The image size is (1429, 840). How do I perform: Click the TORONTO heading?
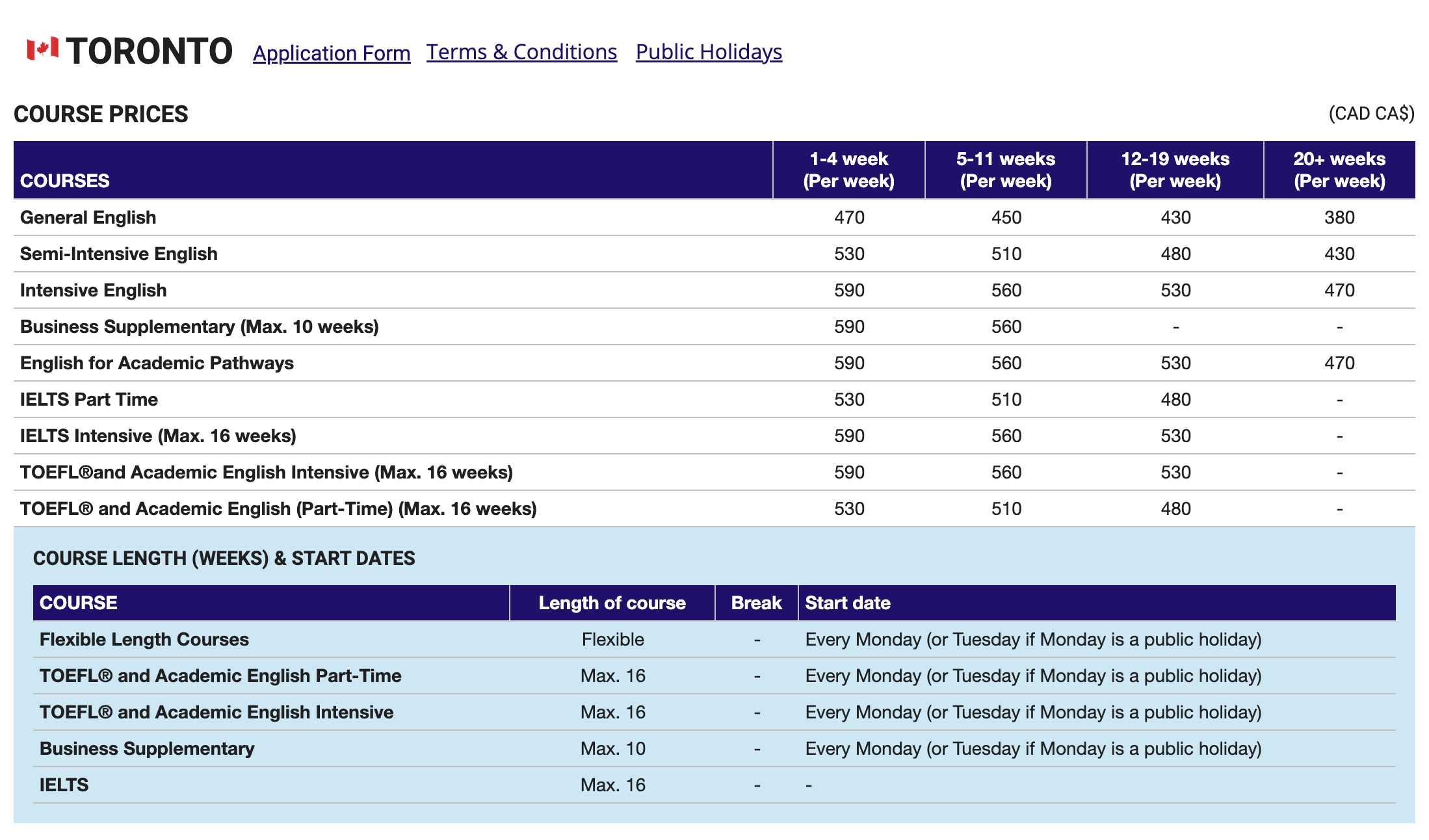pos(149,51)
